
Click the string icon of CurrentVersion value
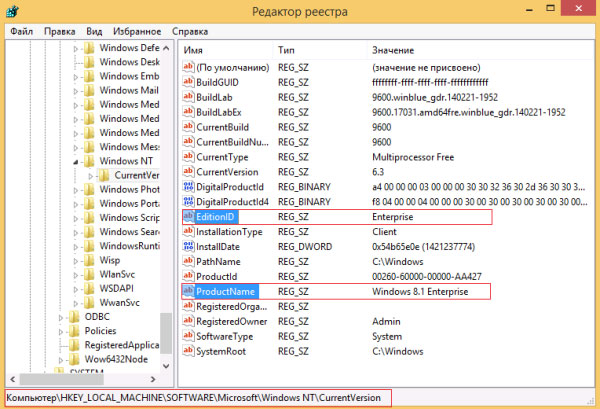click(188, 171)
